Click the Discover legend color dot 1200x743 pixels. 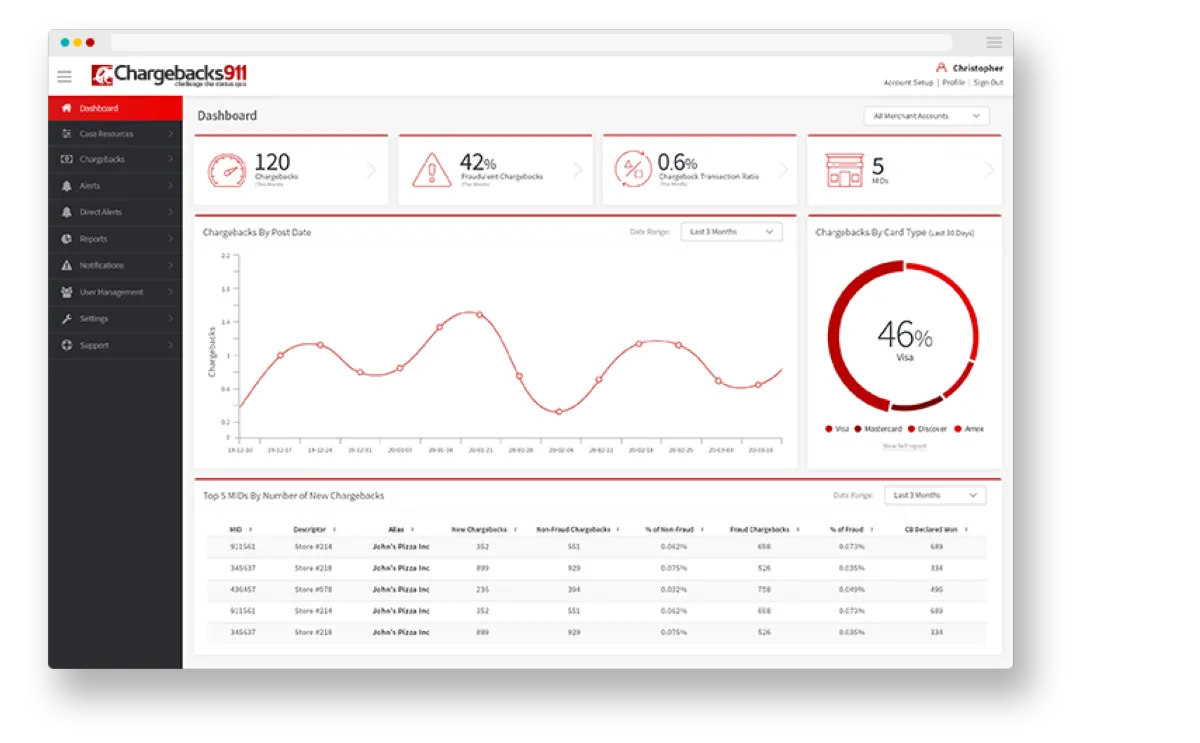coord(911,429)
